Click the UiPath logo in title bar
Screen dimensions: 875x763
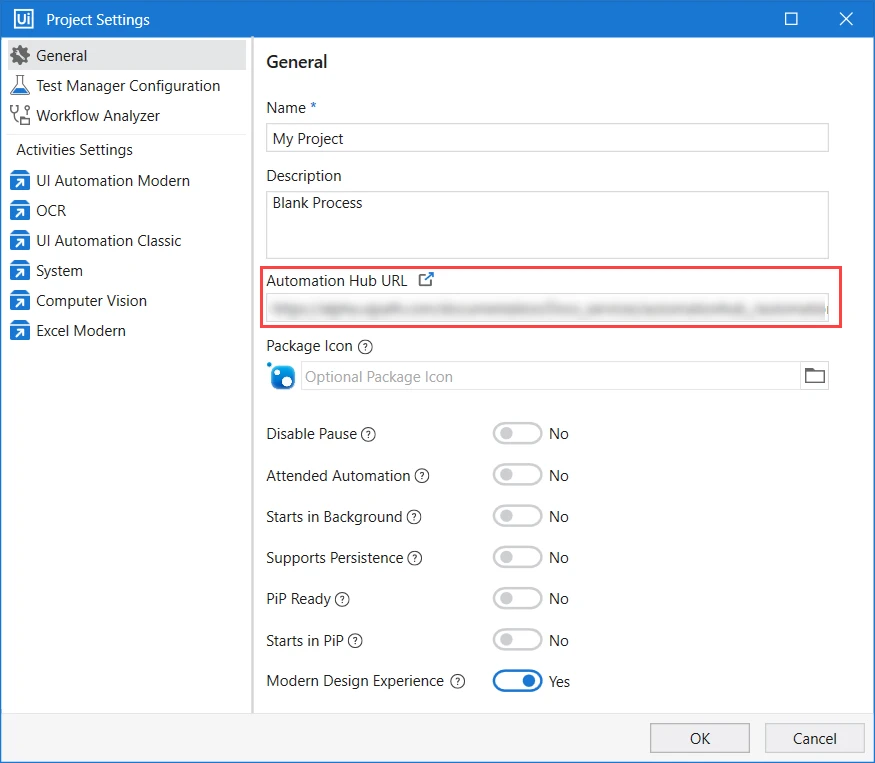pos(23,19)
